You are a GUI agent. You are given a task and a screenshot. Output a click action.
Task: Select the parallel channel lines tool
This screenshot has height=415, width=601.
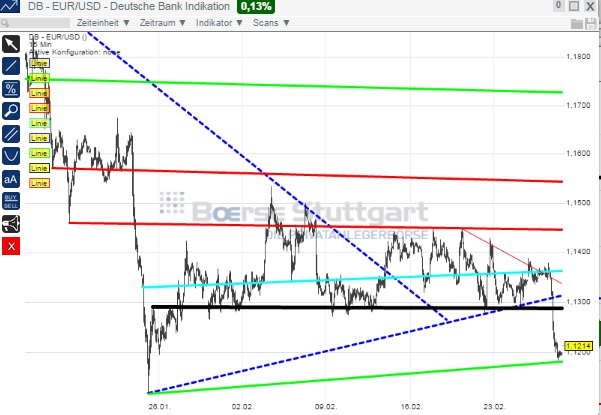(11, 134)
